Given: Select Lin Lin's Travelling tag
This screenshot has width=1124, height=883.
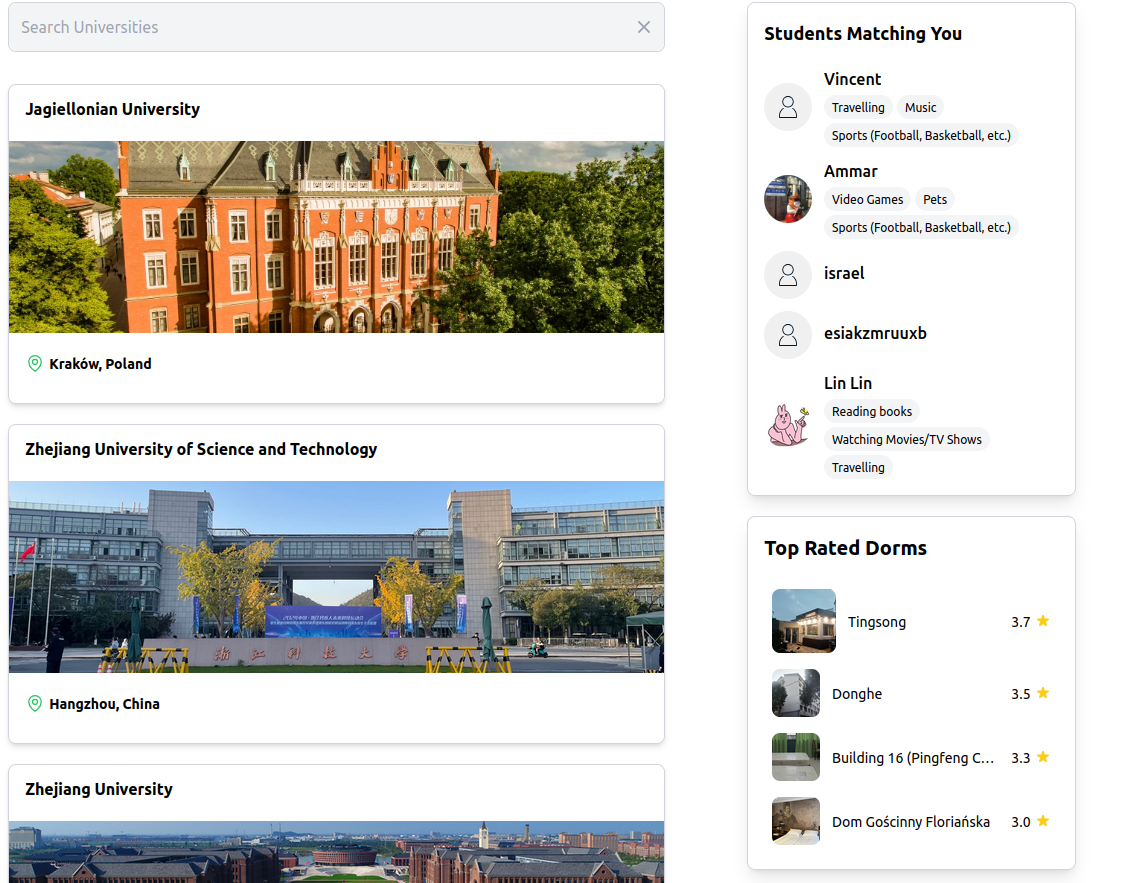Looking at the screenshot, I should point(858,467).
